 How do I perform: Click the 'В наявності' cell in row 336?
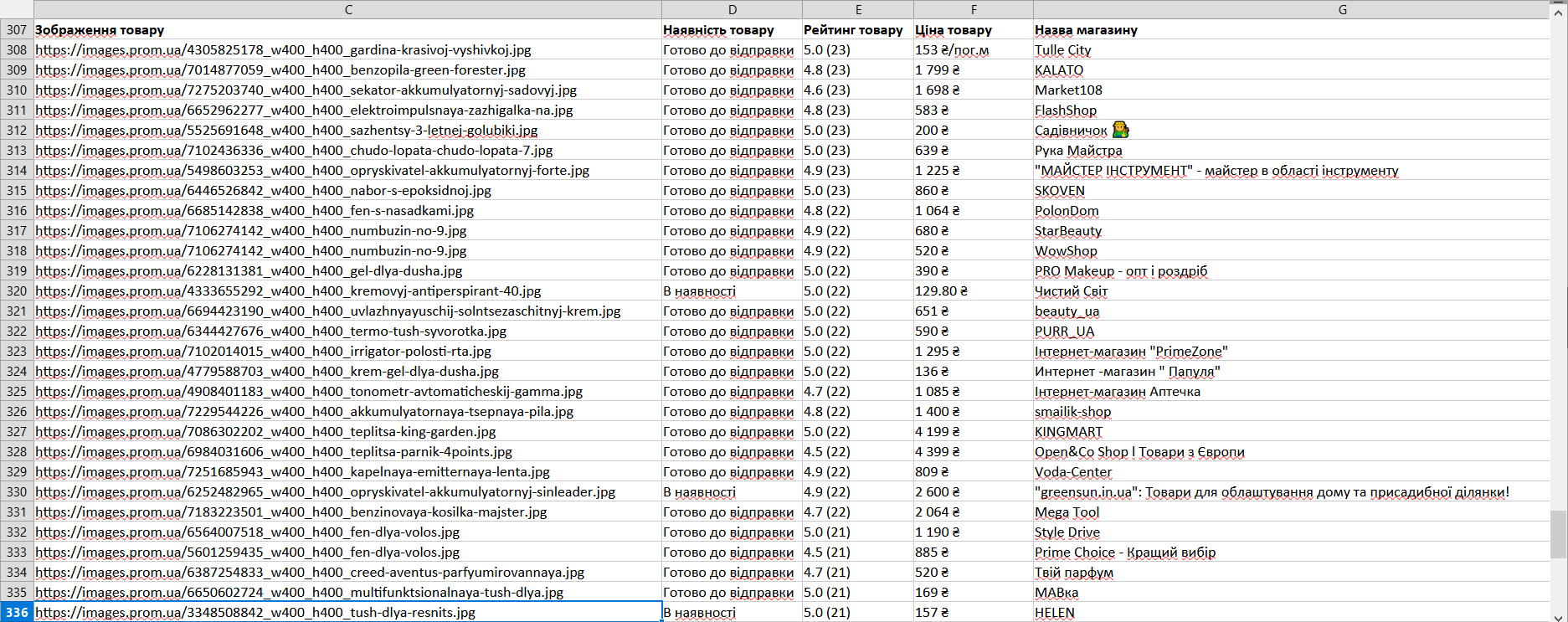(x=732, y=612)
